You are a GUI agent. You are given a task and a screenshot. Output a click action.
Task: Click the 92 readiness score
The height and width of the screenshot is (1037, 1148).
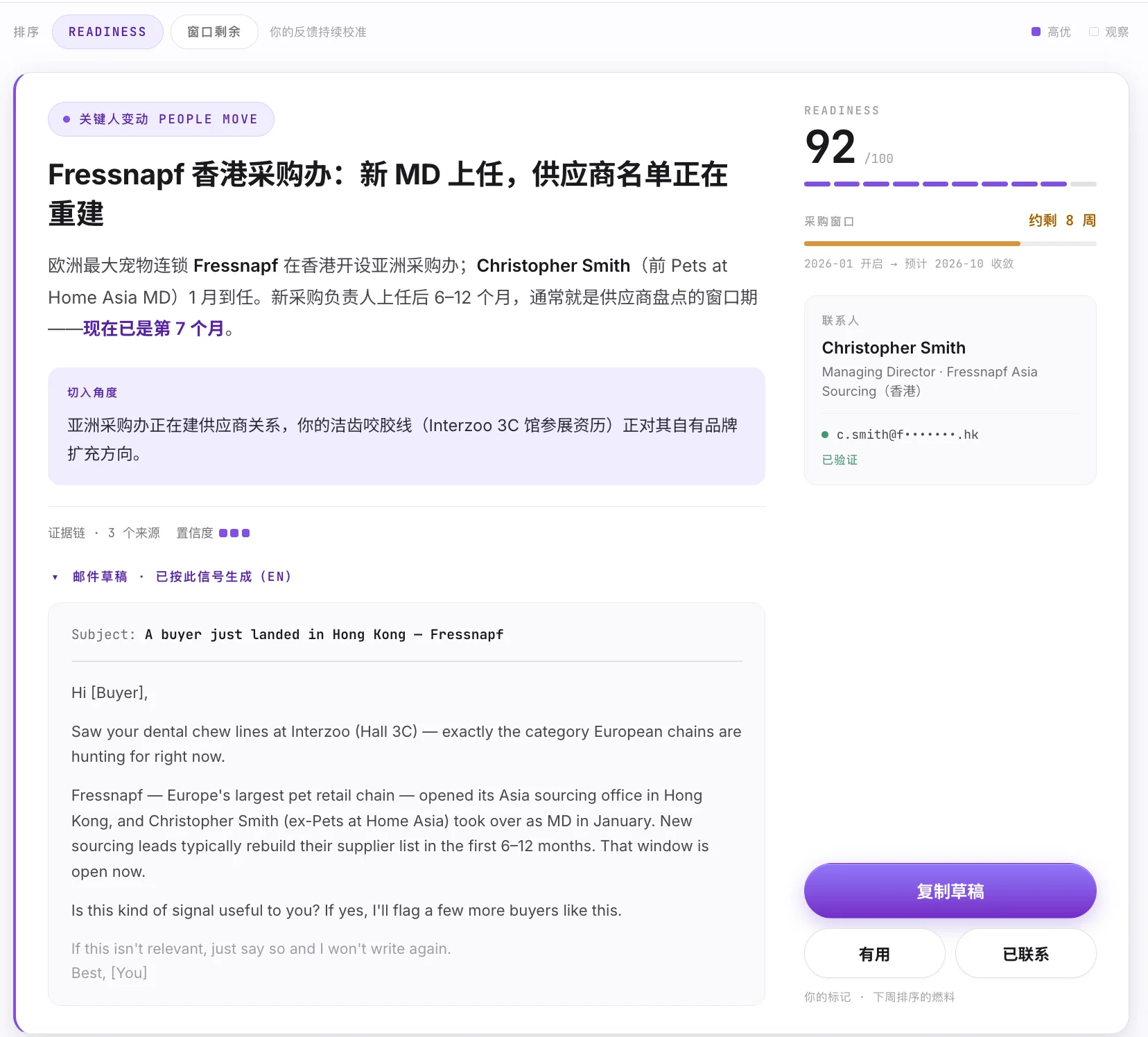tap(830, 147)
